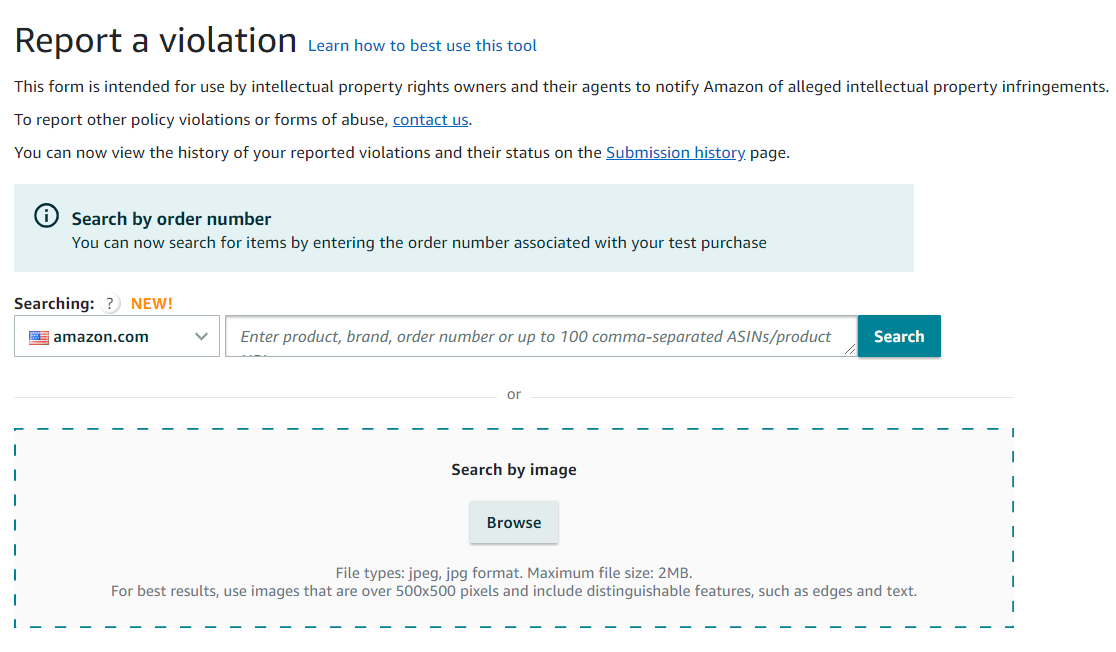Open the Submission history page link
Image resolution: width=1116 pixels, height=652 pixels.
[675, 152]
